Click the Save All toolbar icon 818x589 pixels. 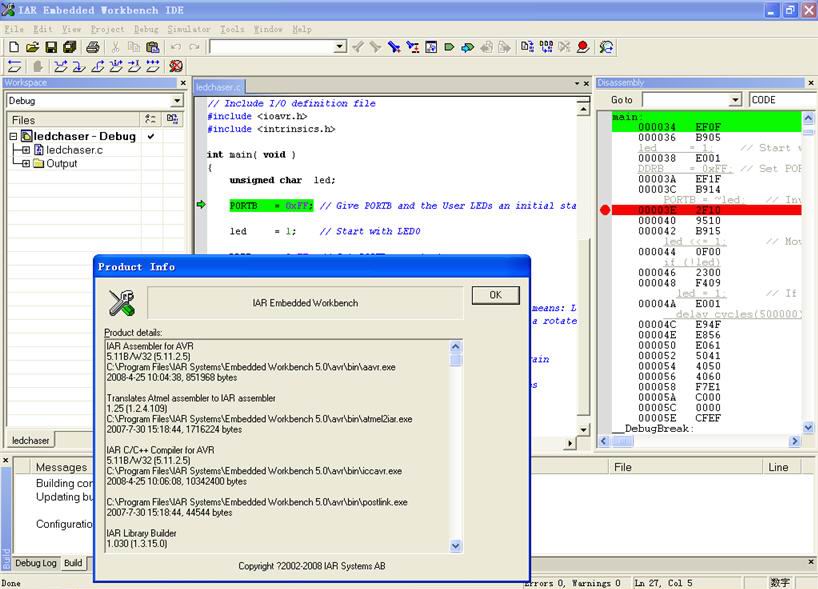click(69, 47)
